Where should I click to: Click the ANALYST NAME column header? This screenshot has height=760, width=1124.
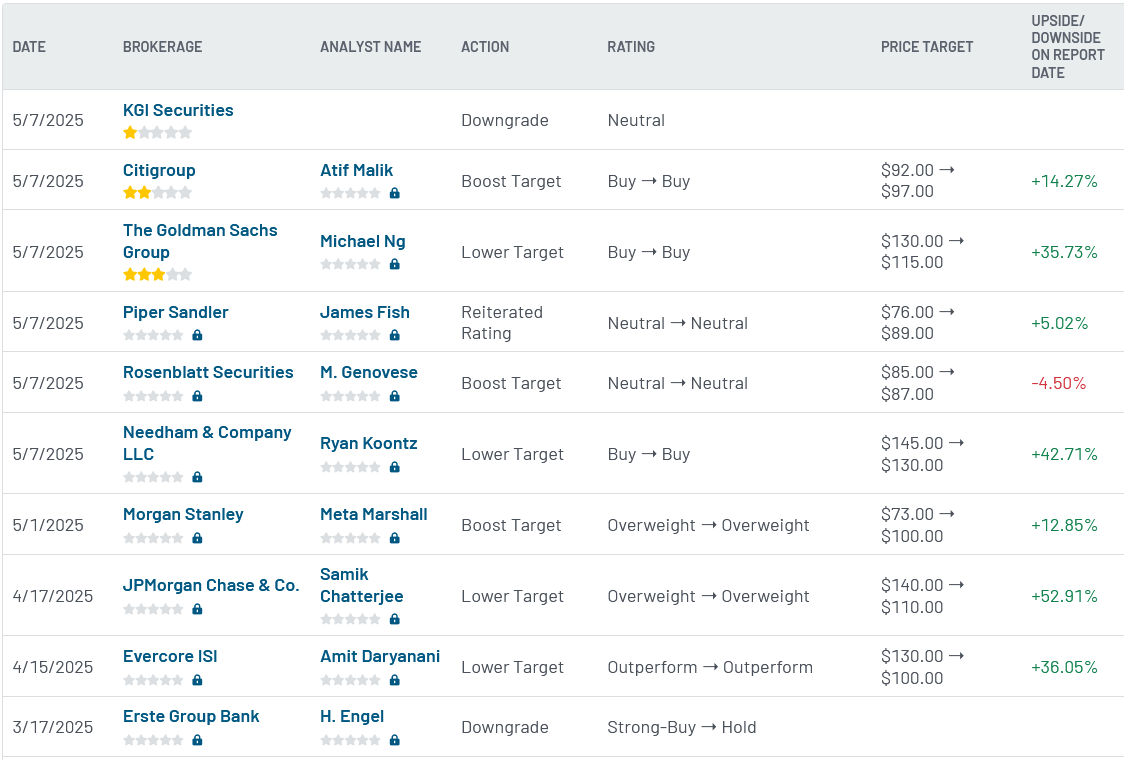pos(371,47)
